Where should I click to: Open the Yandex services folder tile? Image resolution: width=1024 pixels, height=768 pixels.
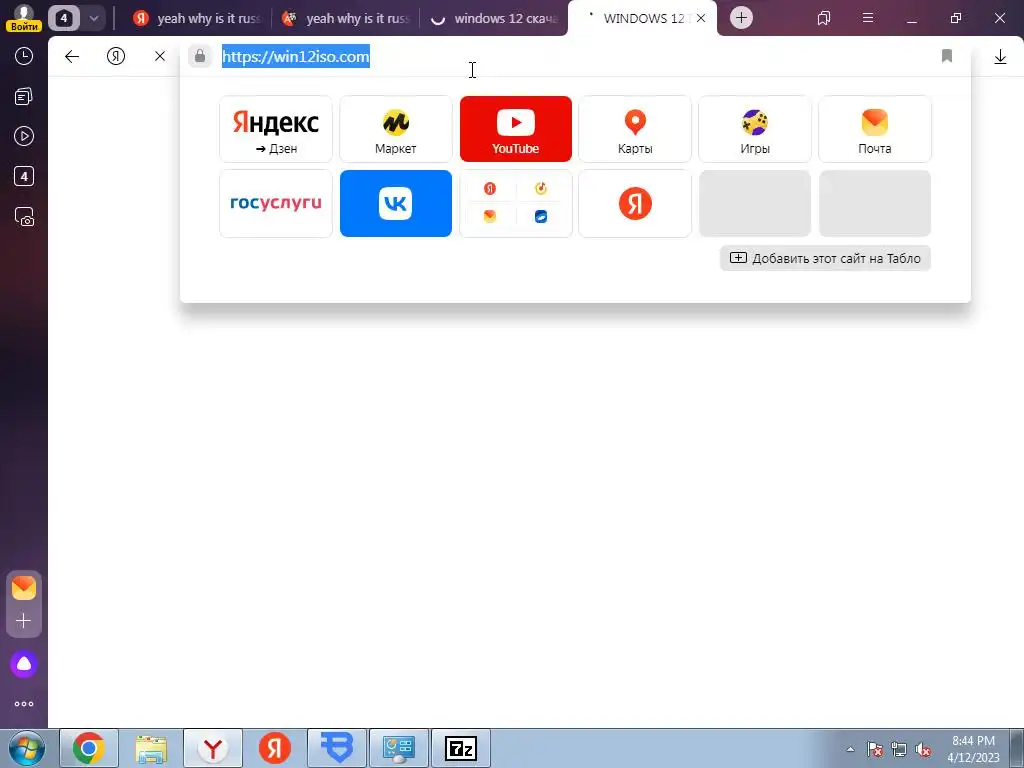[516, 203]
